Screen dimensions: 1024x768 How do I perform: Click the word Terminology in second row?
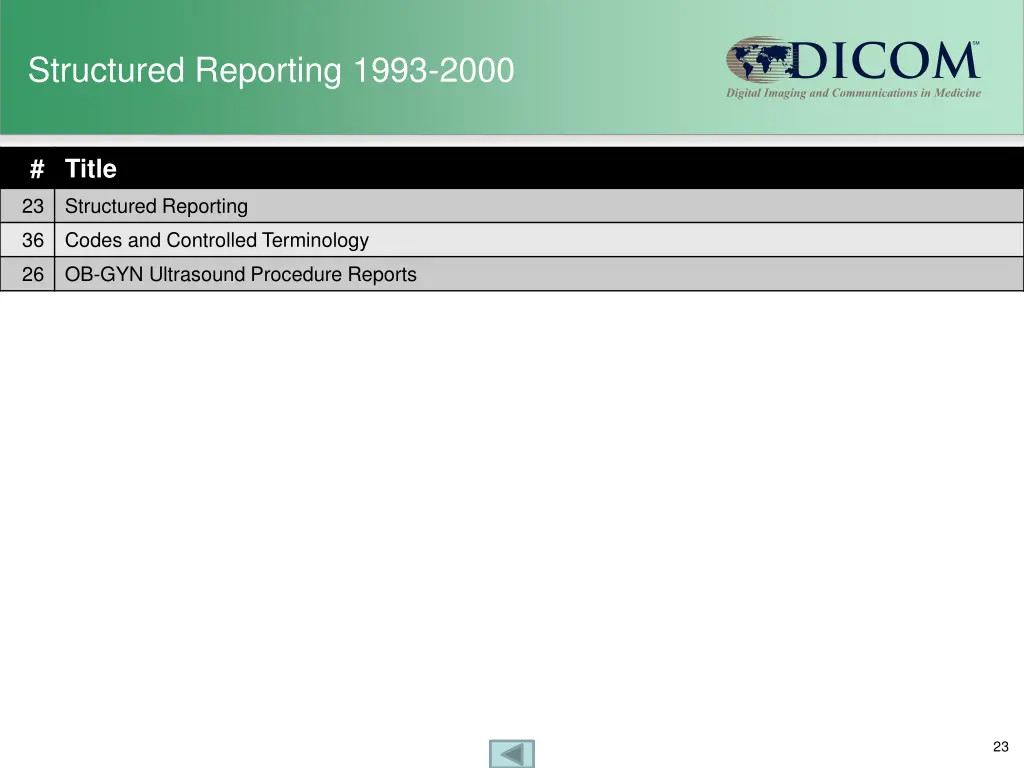coord(315,241)
